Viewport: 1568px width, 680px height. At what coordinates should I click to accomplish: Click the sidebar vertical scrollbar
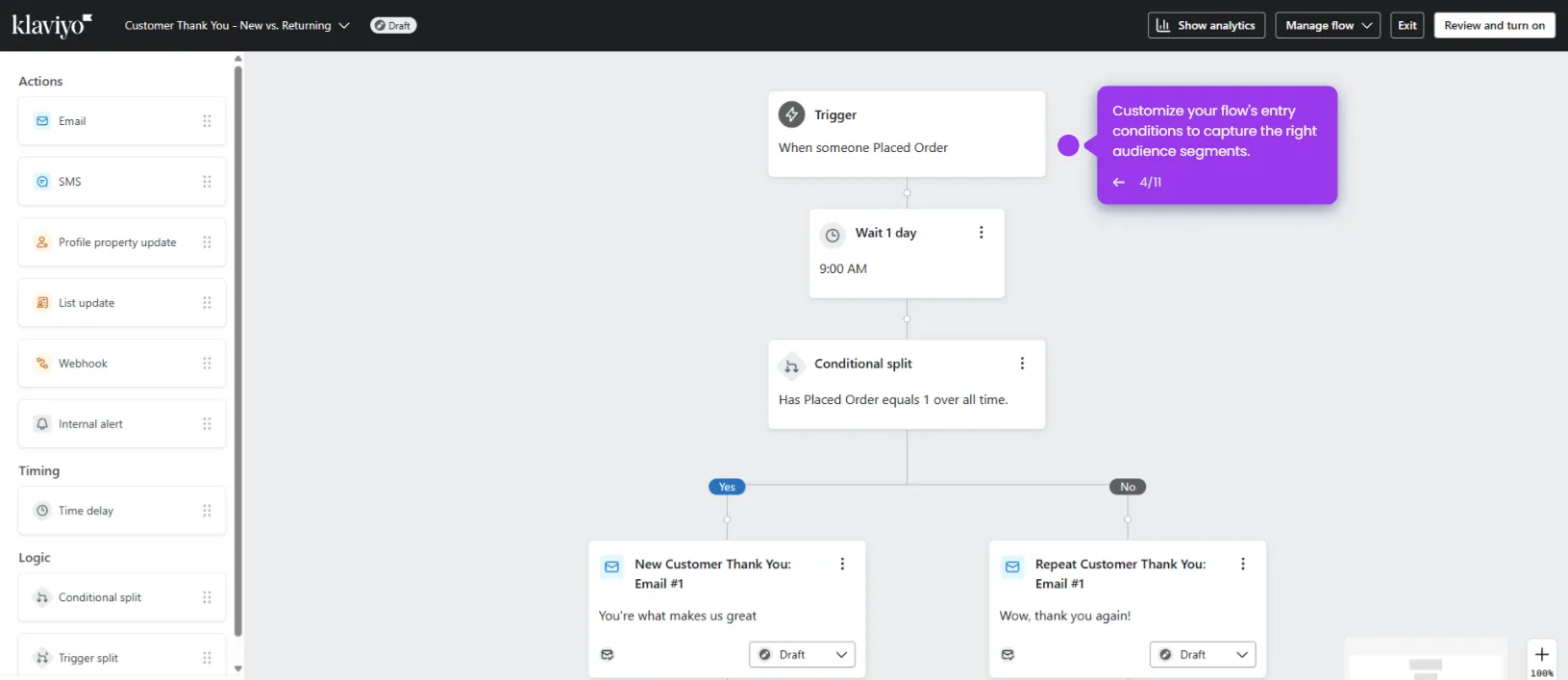(x=238, y=351)
